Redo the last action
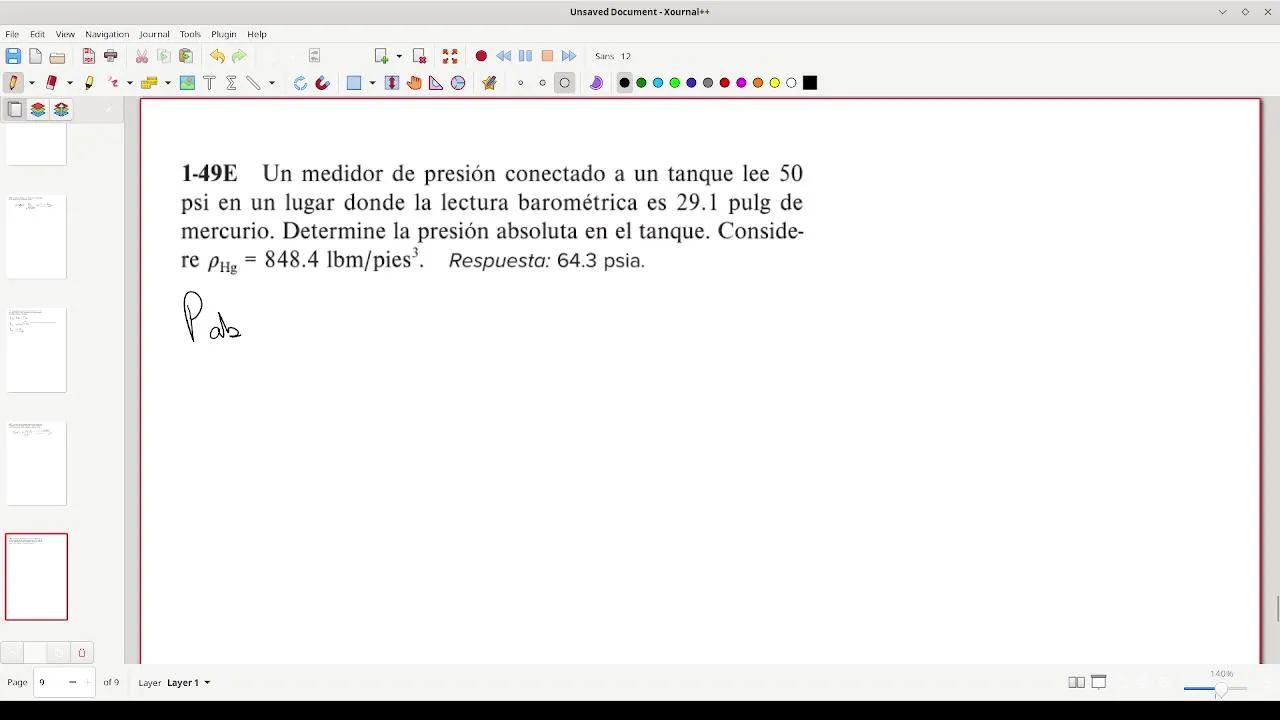The height and width of the screenshot is (720, 1280). (239, 56)
